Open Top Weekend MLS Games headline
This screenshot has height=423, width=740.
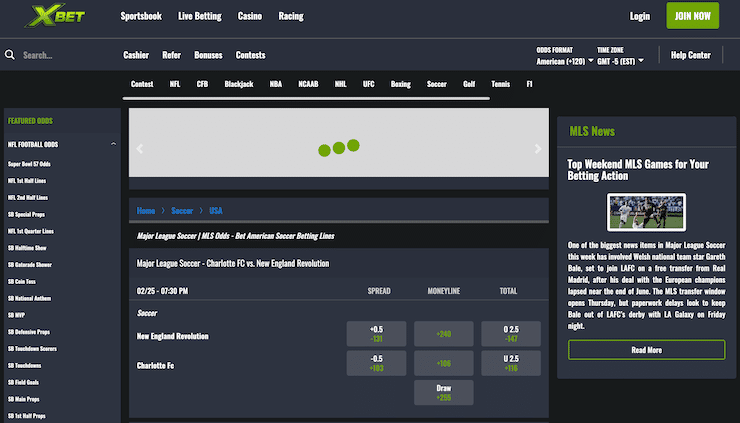[x=638, y=170]
